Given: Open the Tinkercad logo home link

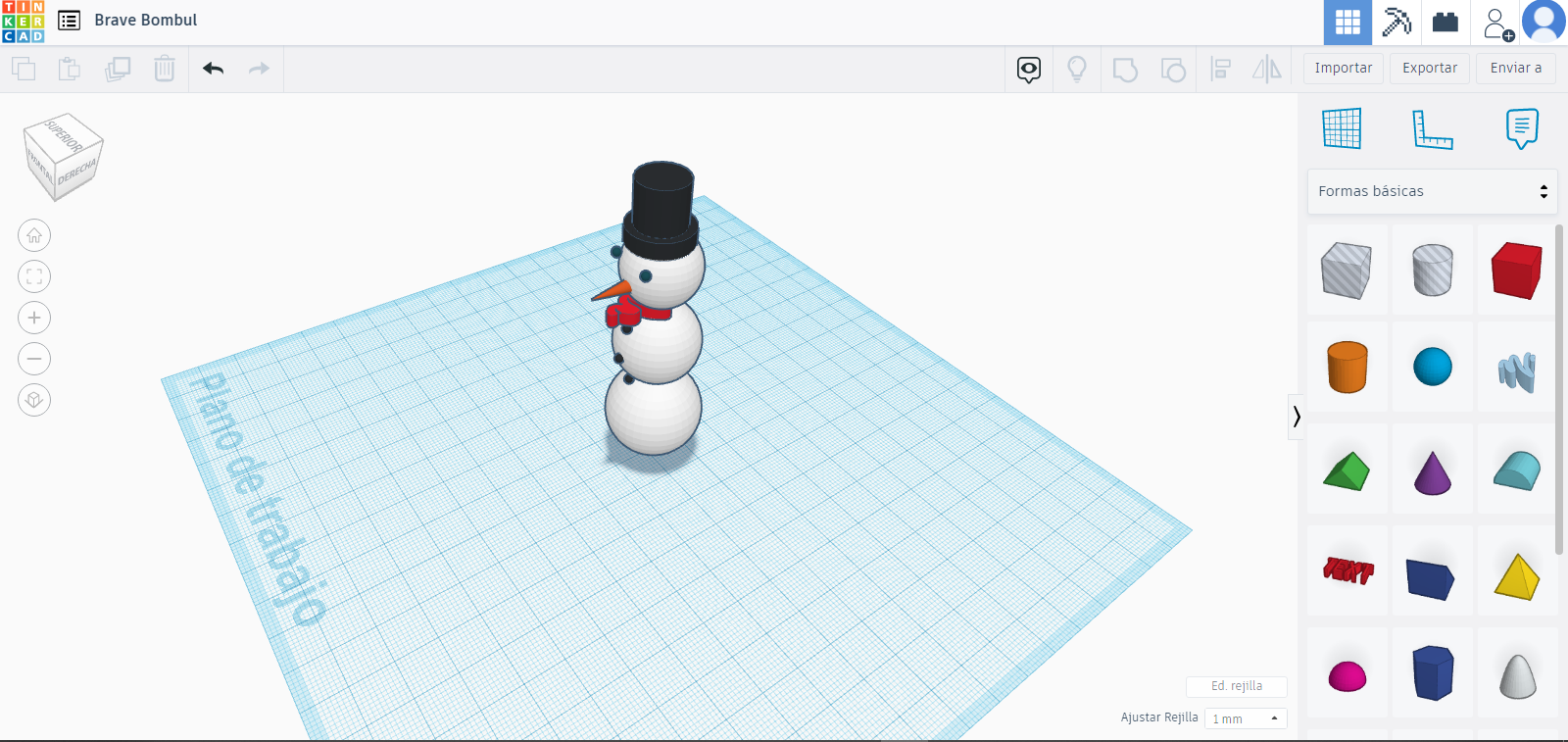Looking at the screenshot, I should tap(24, 22).
